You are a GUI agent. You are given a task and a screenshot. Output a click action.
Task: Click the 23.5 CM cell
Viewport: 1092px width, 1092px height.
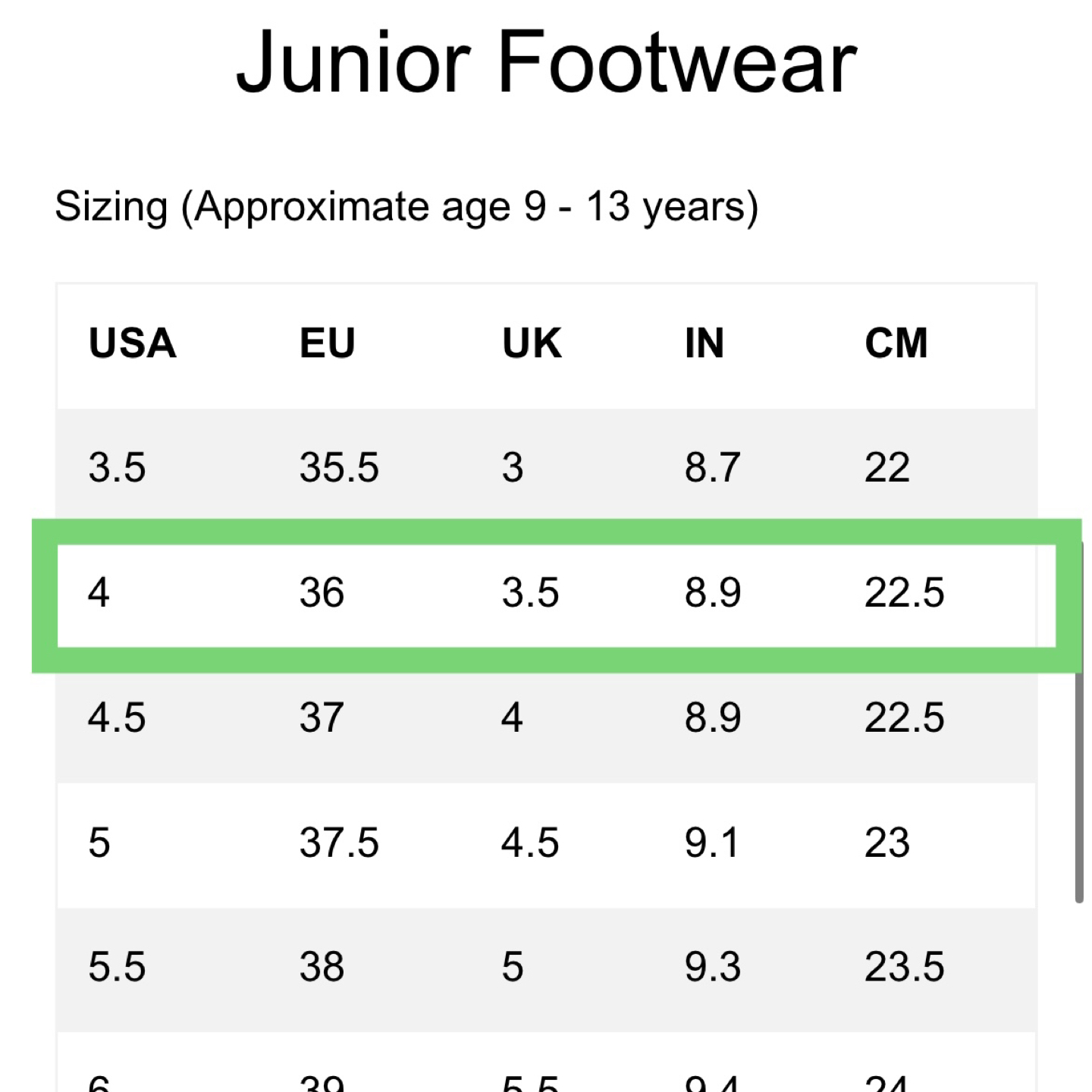pos(904,968)
